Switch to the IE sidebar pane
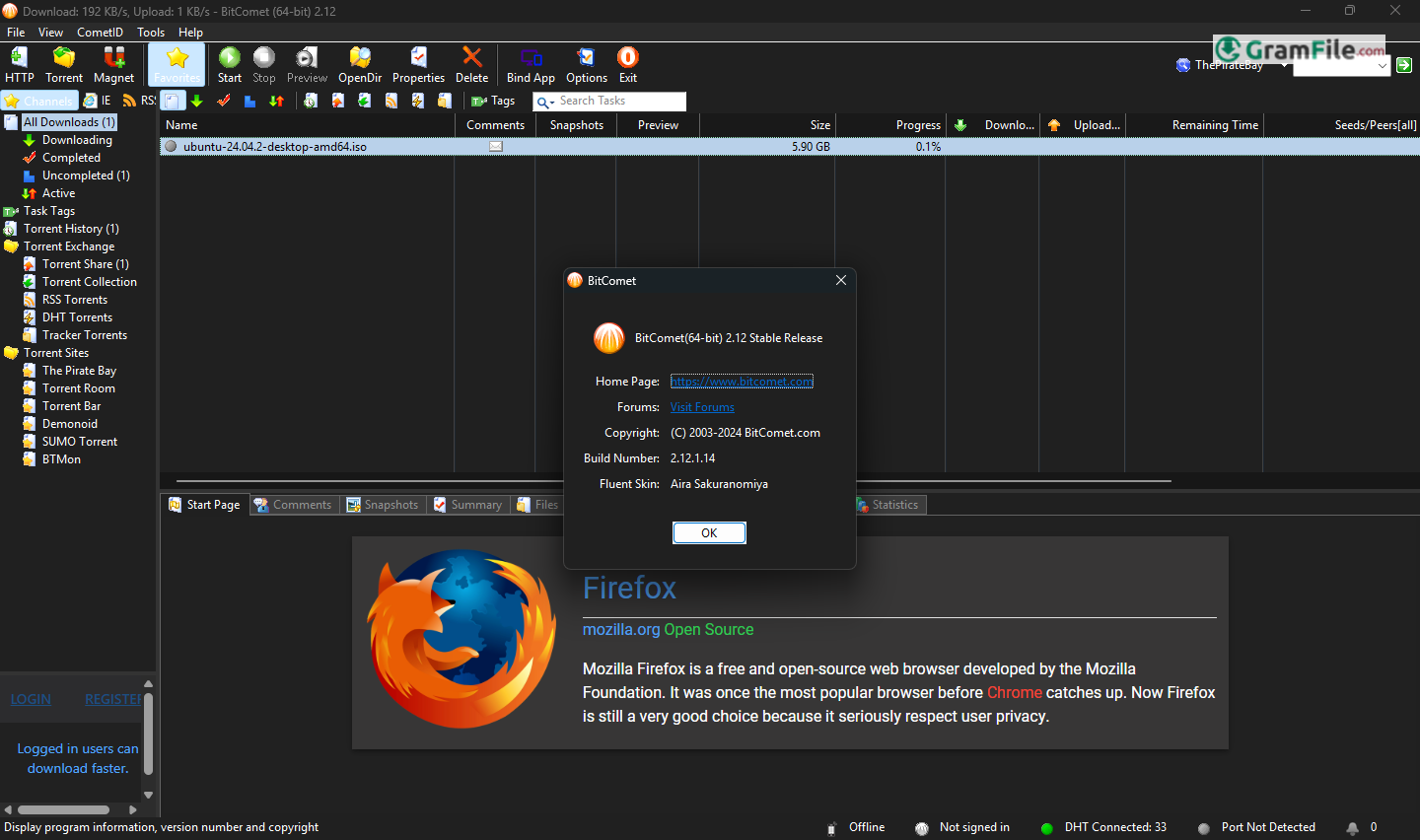Image resolution: width=1420 pixels, height=840 pixels. click(x=97, y=101)
